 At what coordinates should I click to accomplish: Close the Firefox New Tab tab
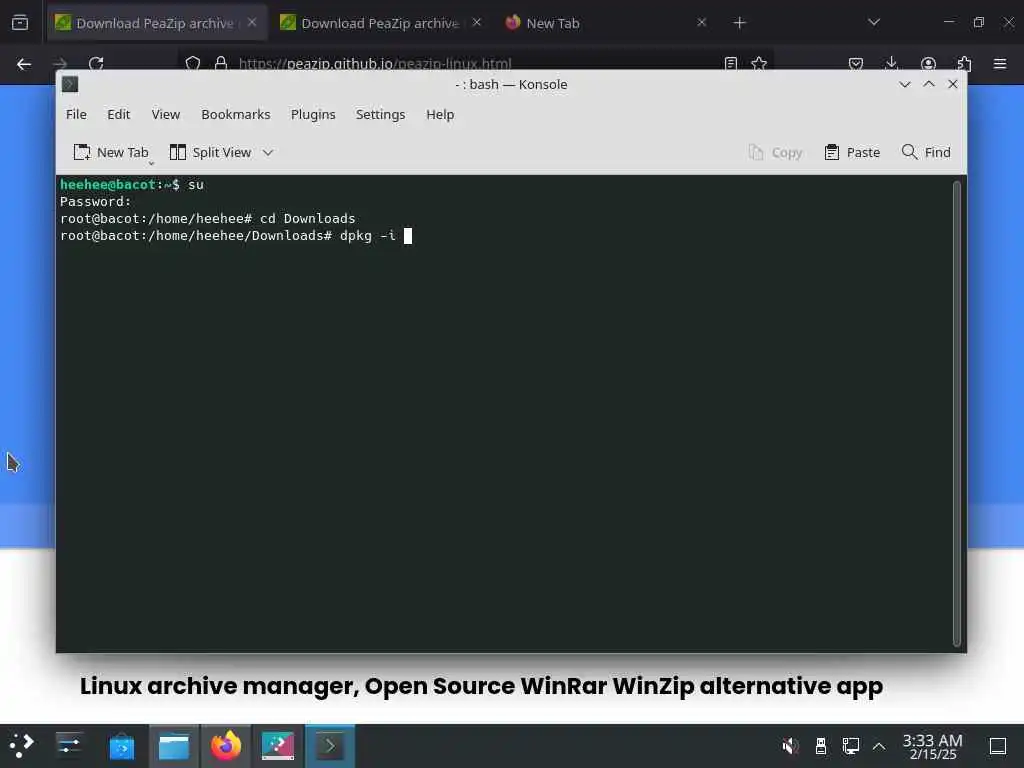[x=701, y=22]
